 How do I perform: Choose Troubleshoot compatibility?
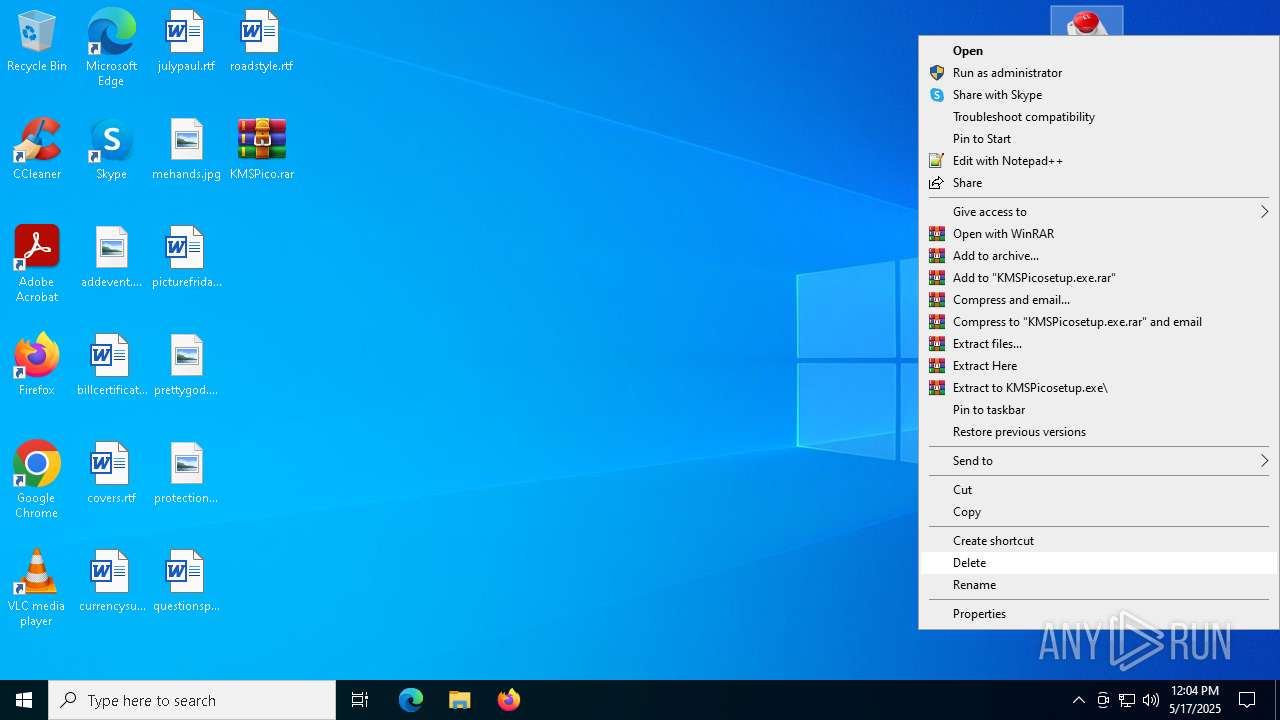[x=1099, y=117]
